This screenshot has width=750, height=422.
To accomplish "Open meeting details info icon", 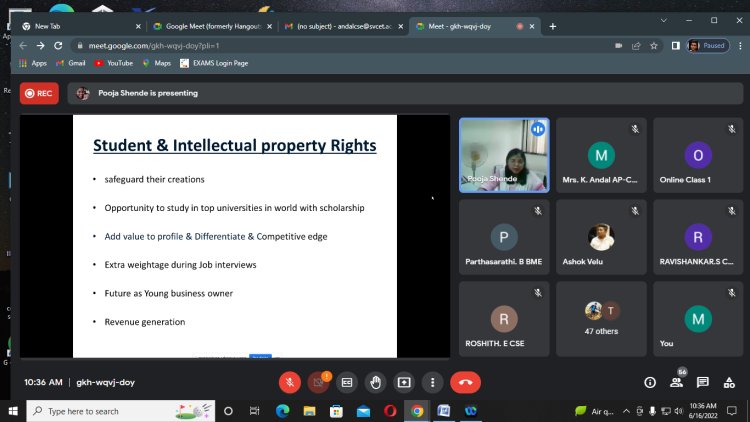I will (650, 382).
